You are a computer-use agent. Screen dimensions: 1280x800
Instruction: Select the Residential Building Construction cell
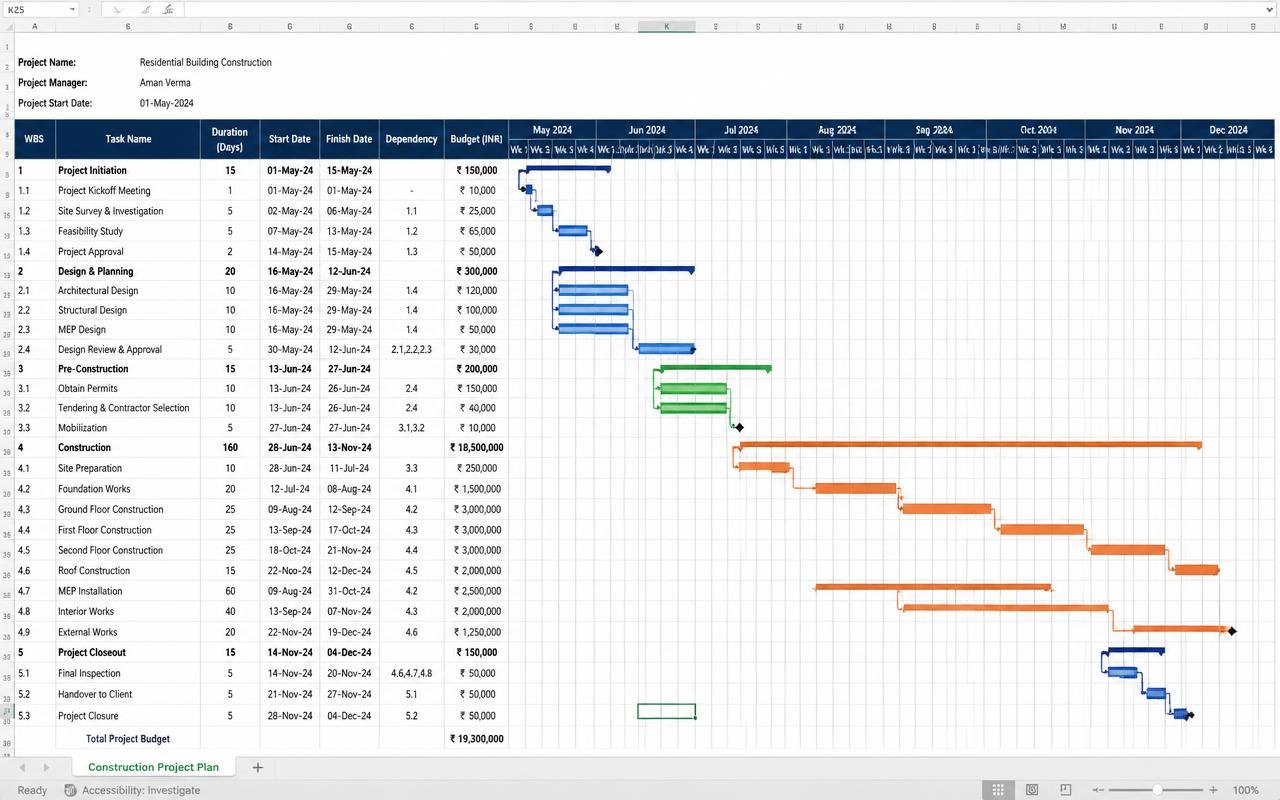(x=206, y=62)
